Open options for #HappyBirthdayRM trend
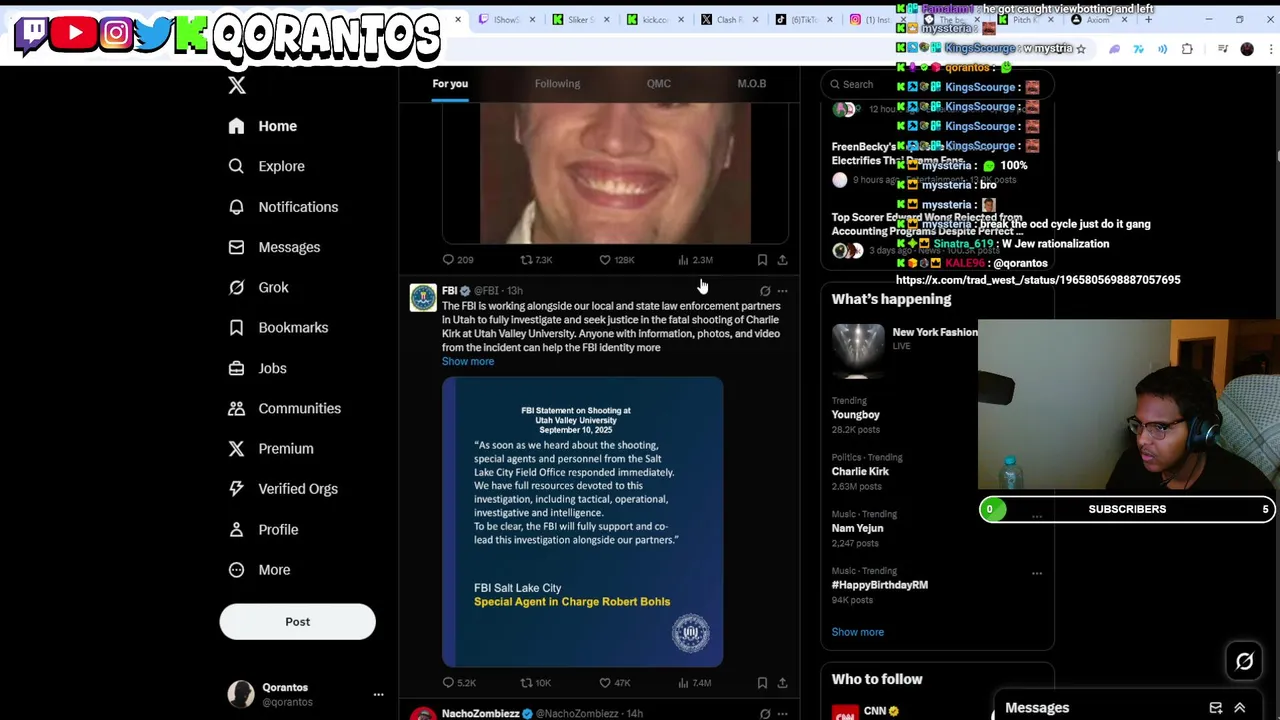The height and width of the screenshot is (720, 1280). [1037, 574]
